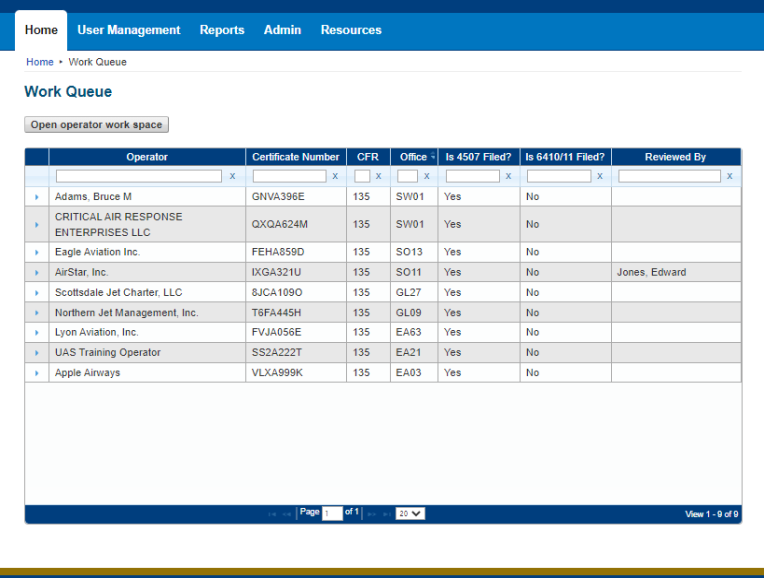
Task: Go to previous page pager icon
Action: (286, 514)
